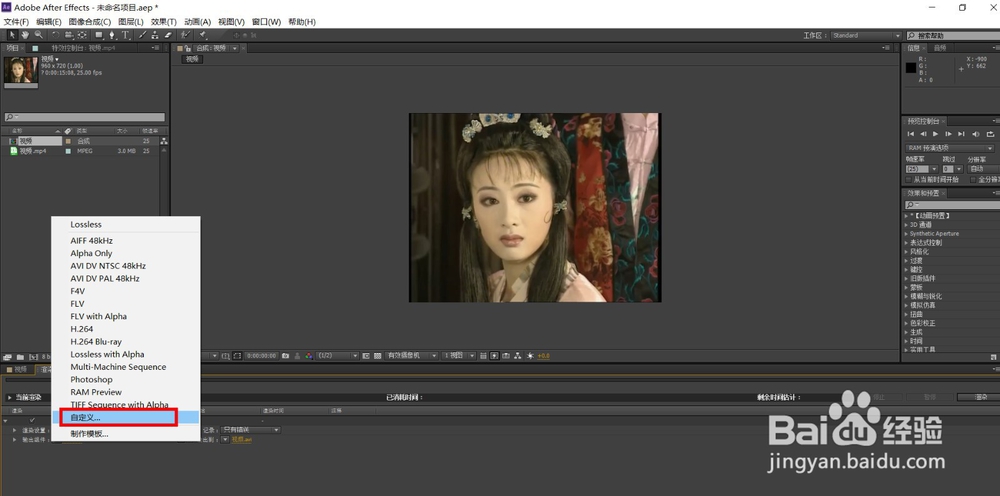This screenshot has width=1000, height=496.
Task: Click the 搜索帮助 search field
Action: coord(952,36)
